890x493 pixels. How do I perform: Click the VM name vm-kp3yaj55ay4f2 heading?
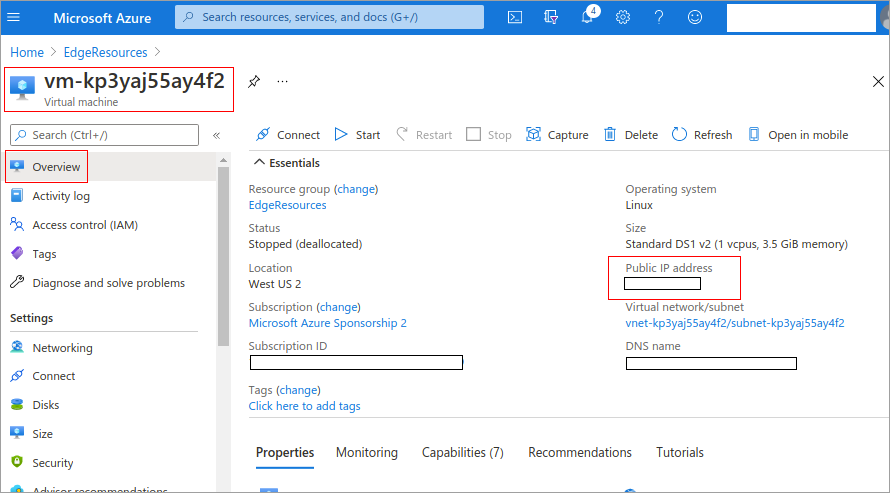point(135,81)
